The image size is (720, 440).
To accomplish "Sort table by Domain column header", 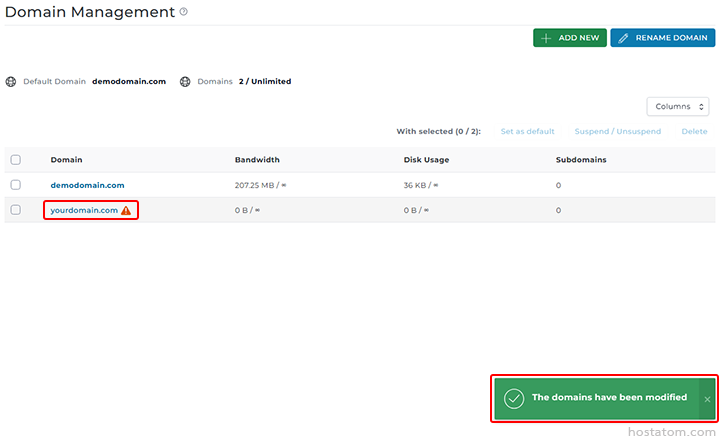I will (66, 159).
